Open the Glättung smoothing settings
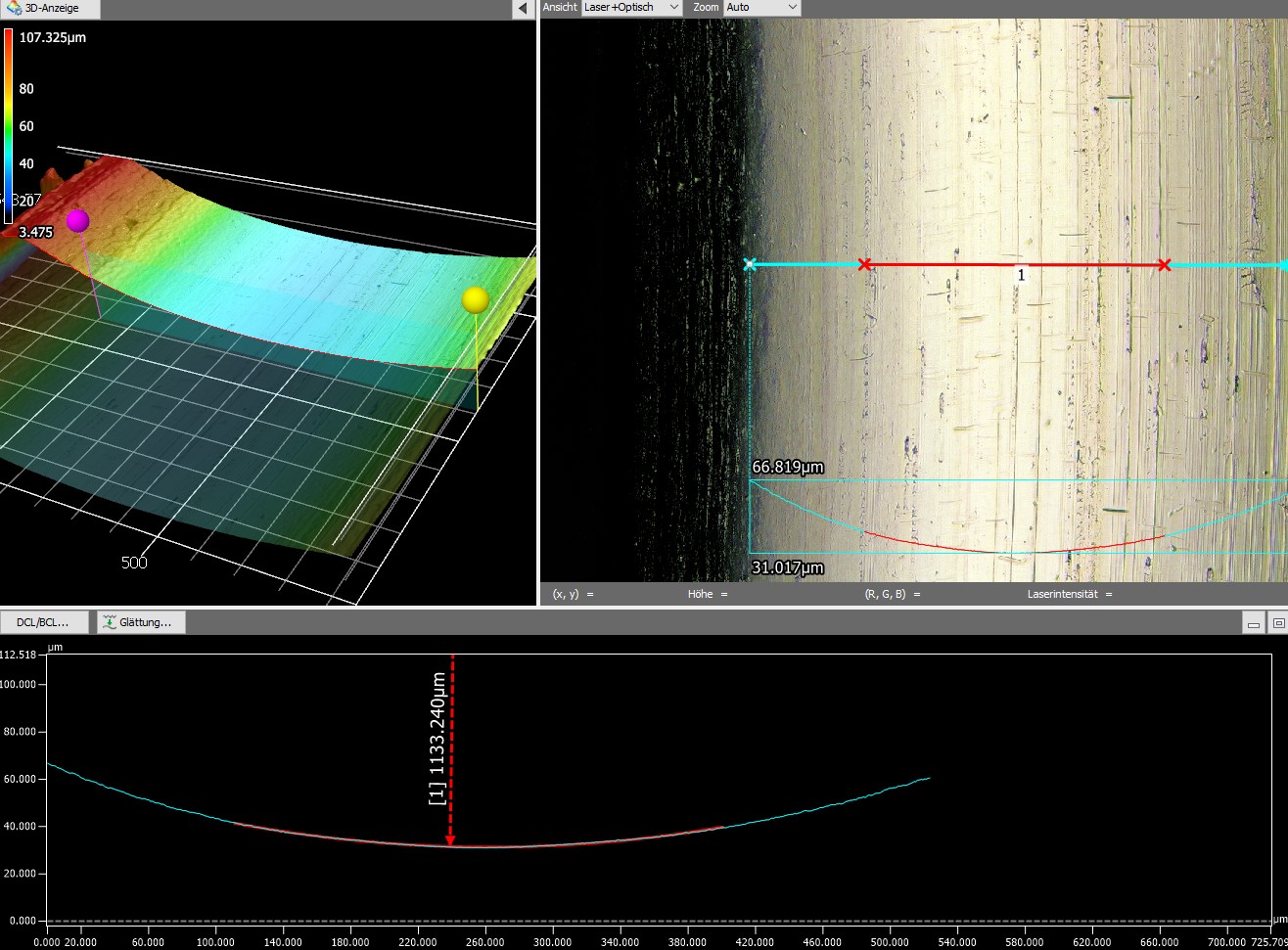 click(x=141, y=621)
